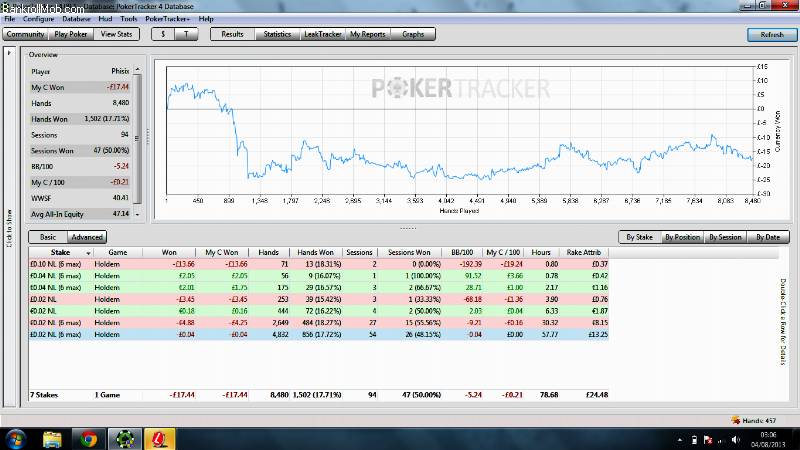Click the BB/100 overview stat
The width and height of the screenshot is (800, 450).
(x=80, y=166)
